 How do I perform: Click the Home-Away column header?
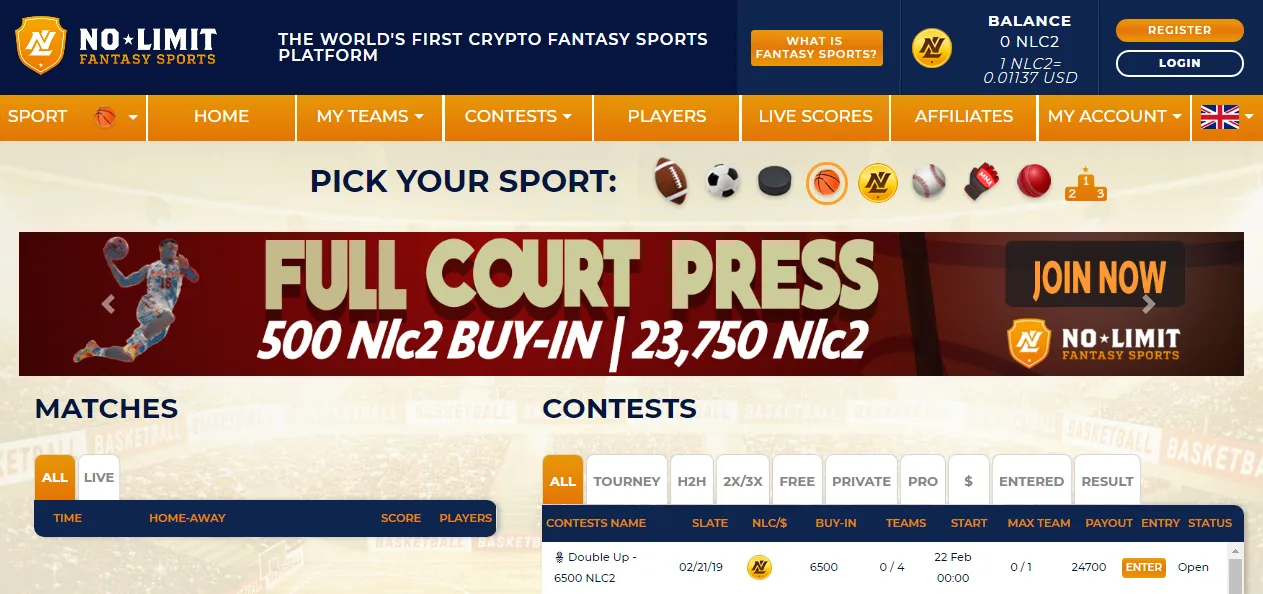click(x=187, y=518)
